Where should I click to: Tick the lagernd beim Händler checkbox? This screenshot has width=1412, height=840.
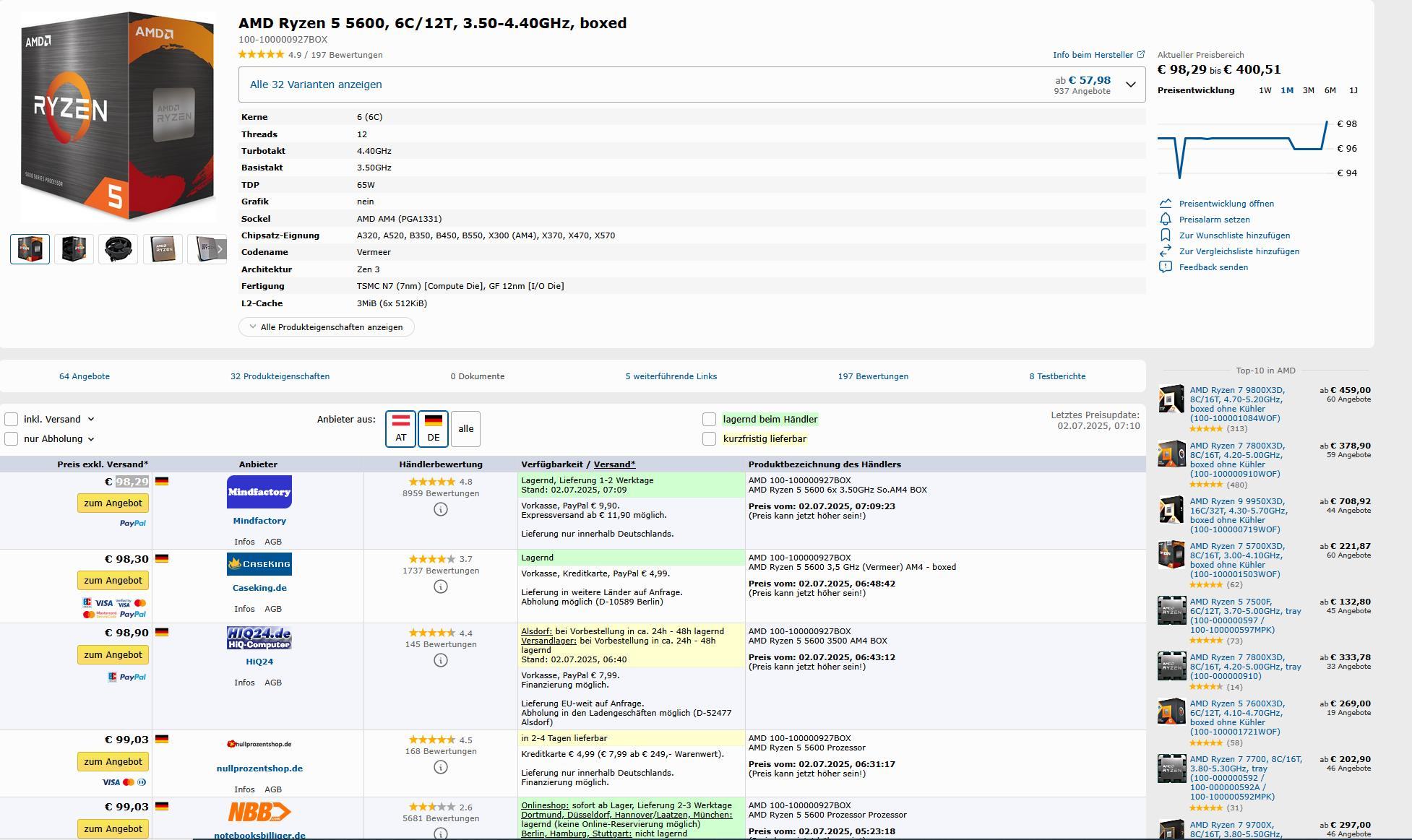click(710, 420)
